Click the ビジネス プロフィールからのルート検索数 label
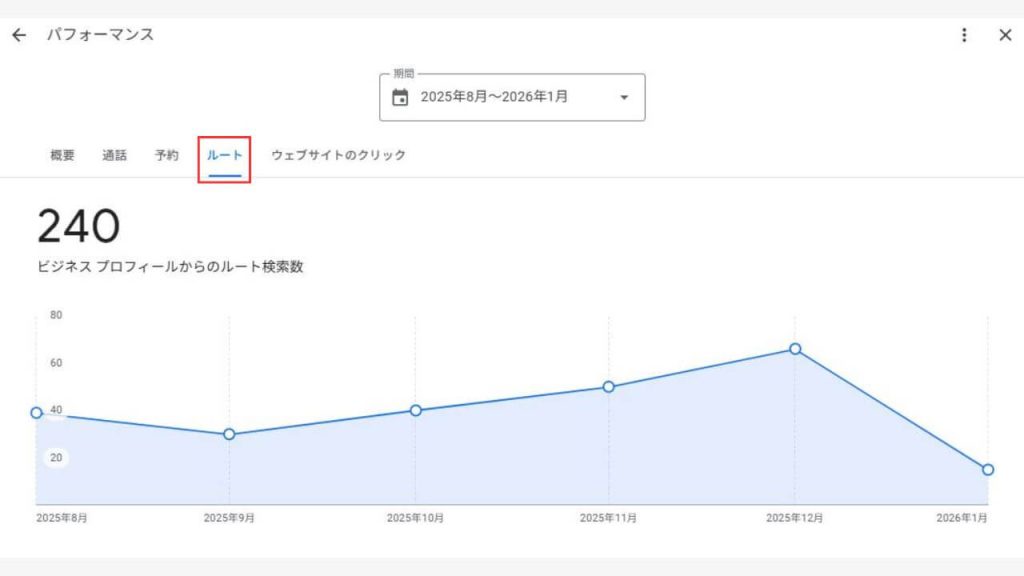This screenshot has height=576, width=1024. [x=170, y=268]
